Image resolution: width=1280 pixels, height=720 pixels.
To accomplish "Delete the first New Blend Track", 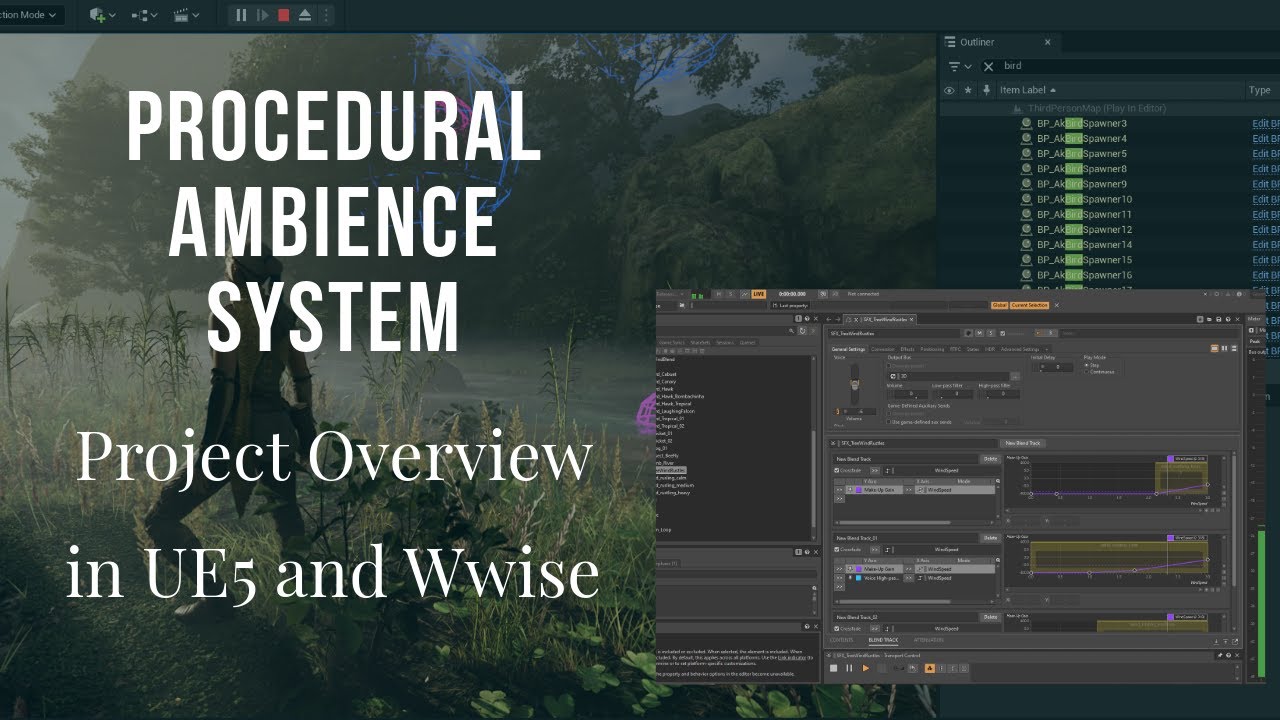I will (x=989, y=458).
